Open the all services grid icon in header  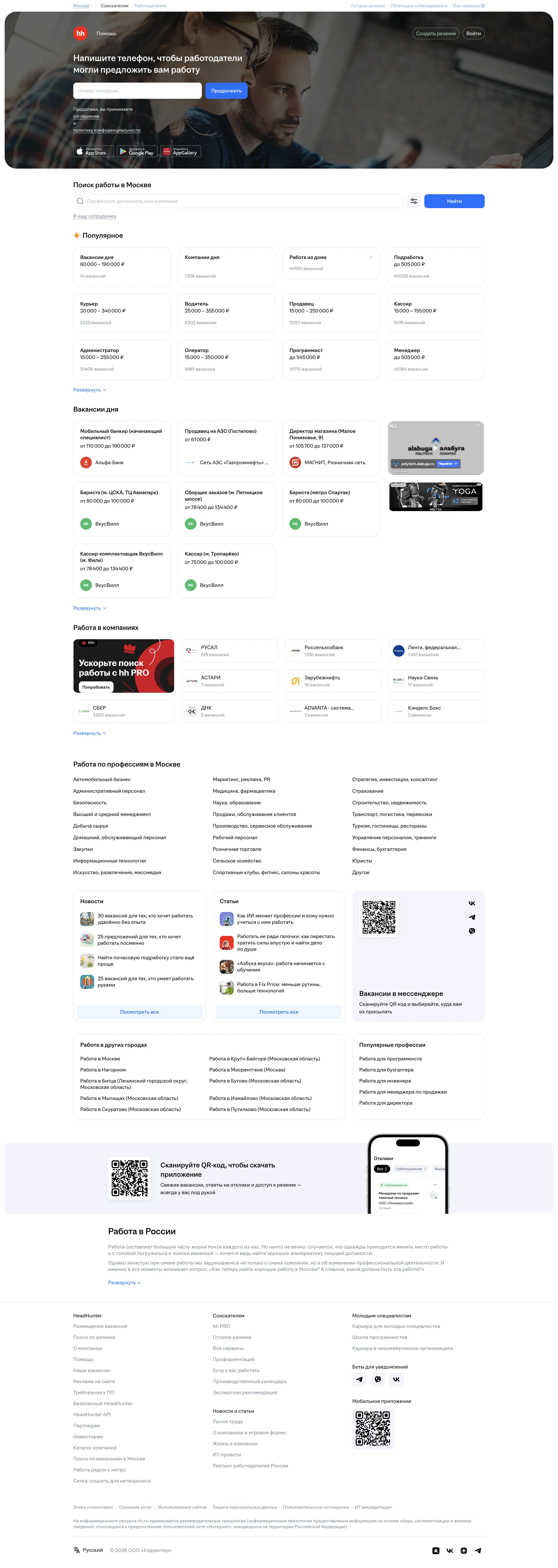483,6
